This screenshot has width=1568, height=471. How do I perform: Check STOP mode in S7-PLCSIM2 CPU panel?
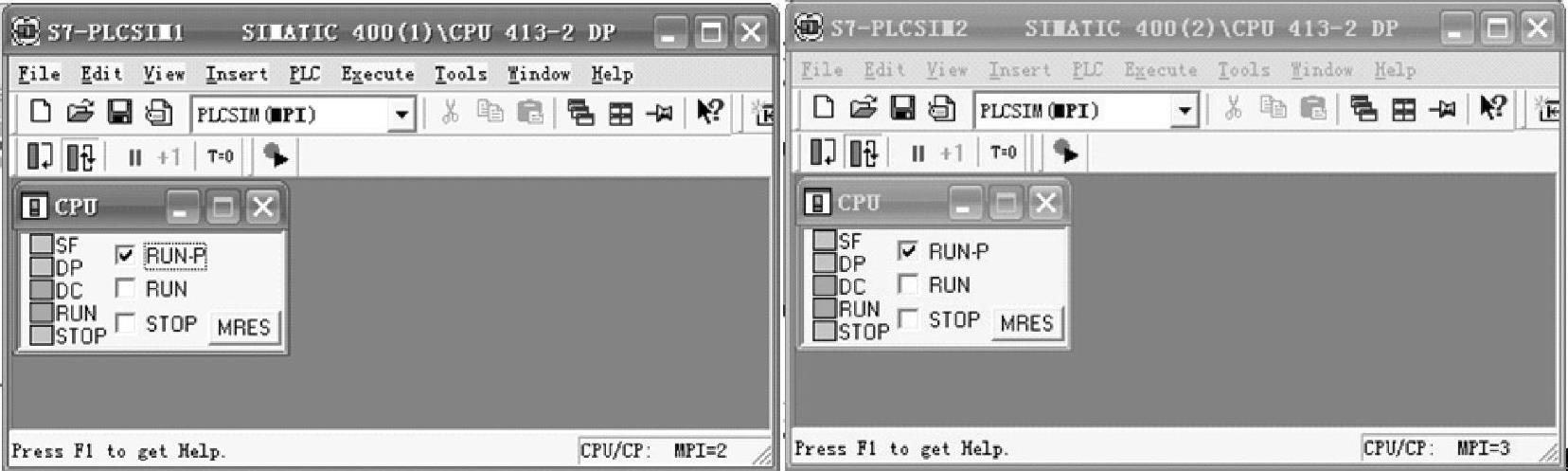pyautogui.click(x=908, y=318)
